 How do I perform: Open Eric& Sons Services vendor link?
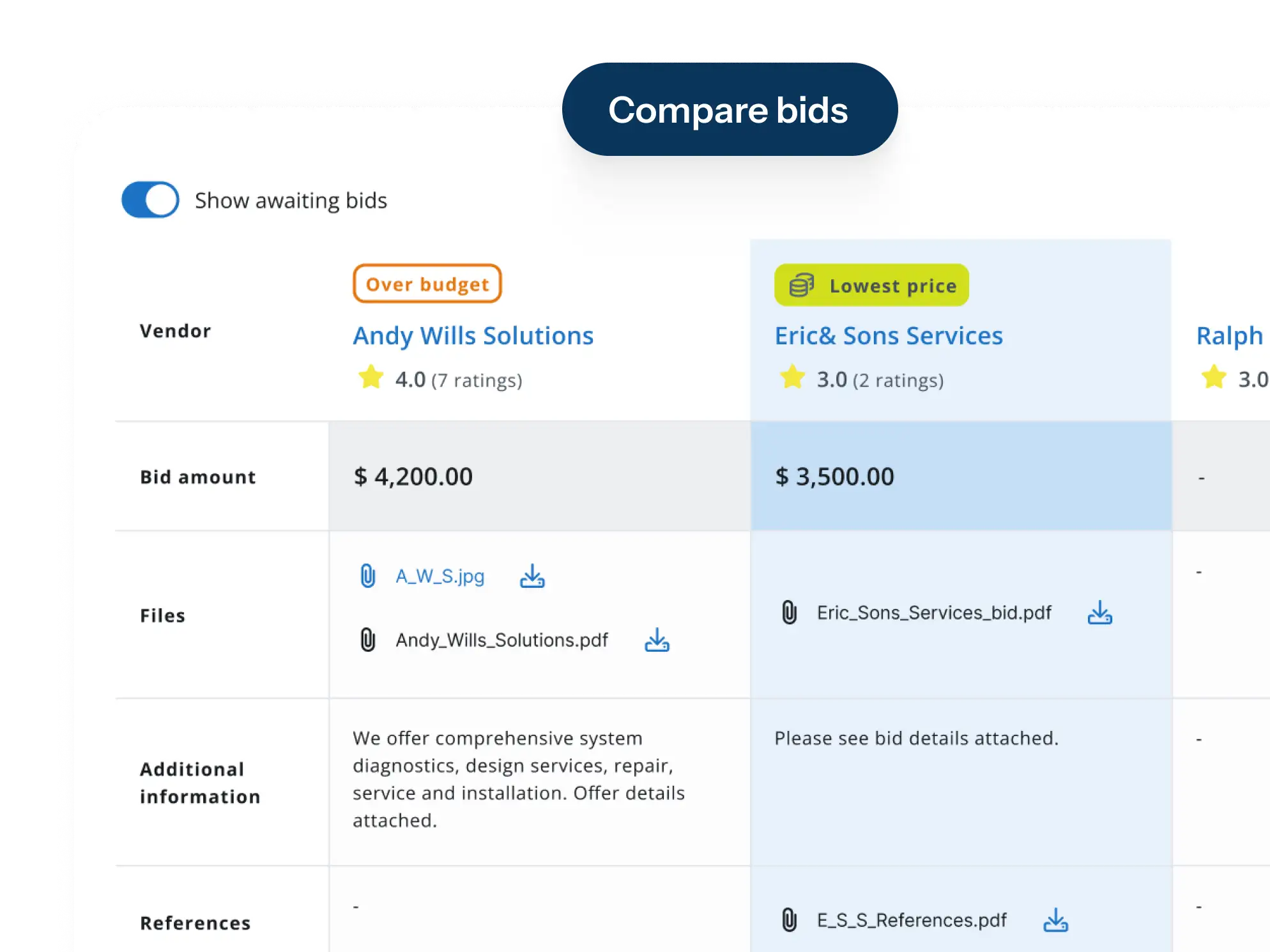[x=889, y=336]
